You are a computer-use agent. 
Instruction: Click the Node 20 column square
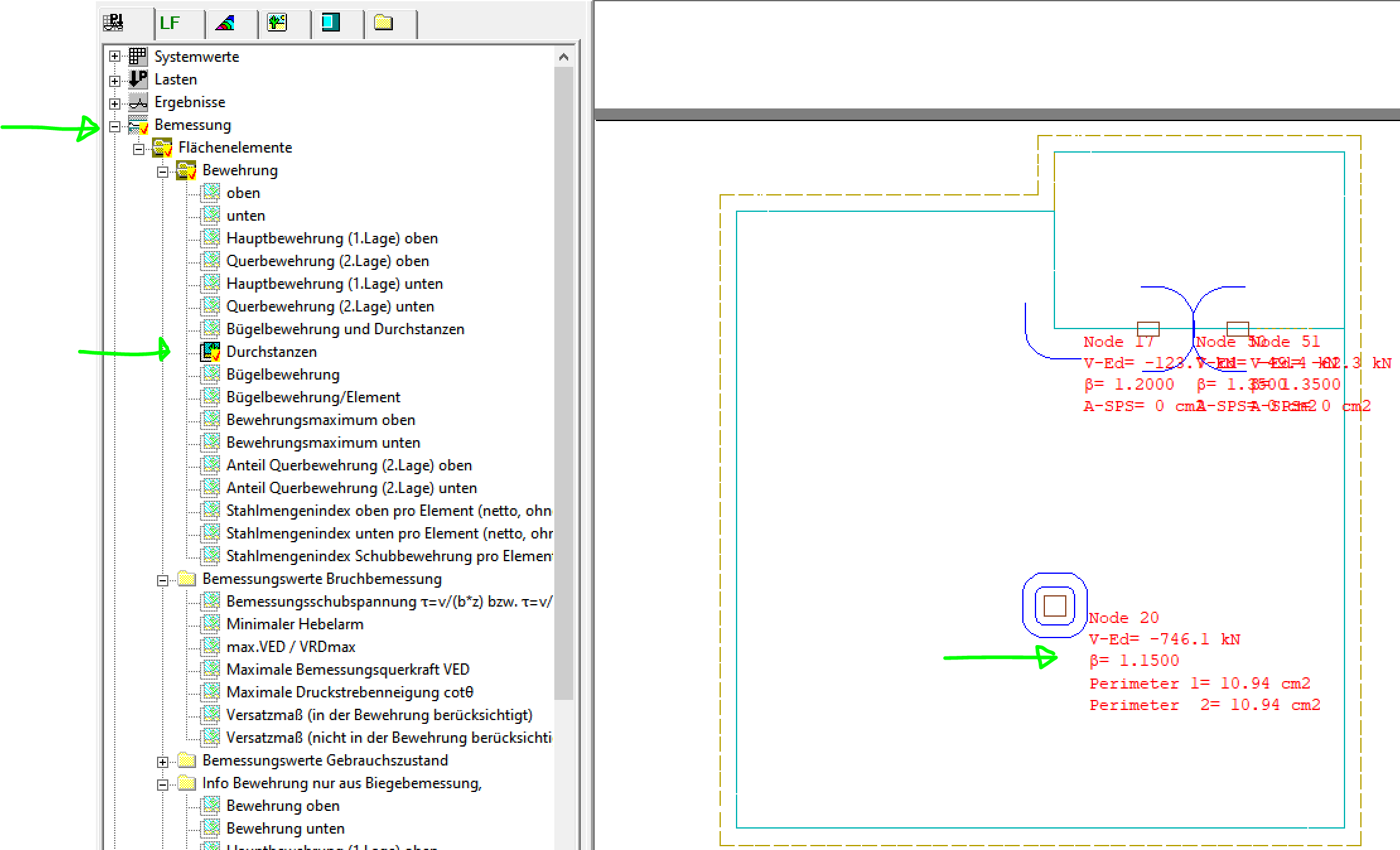pos(1054,605)
